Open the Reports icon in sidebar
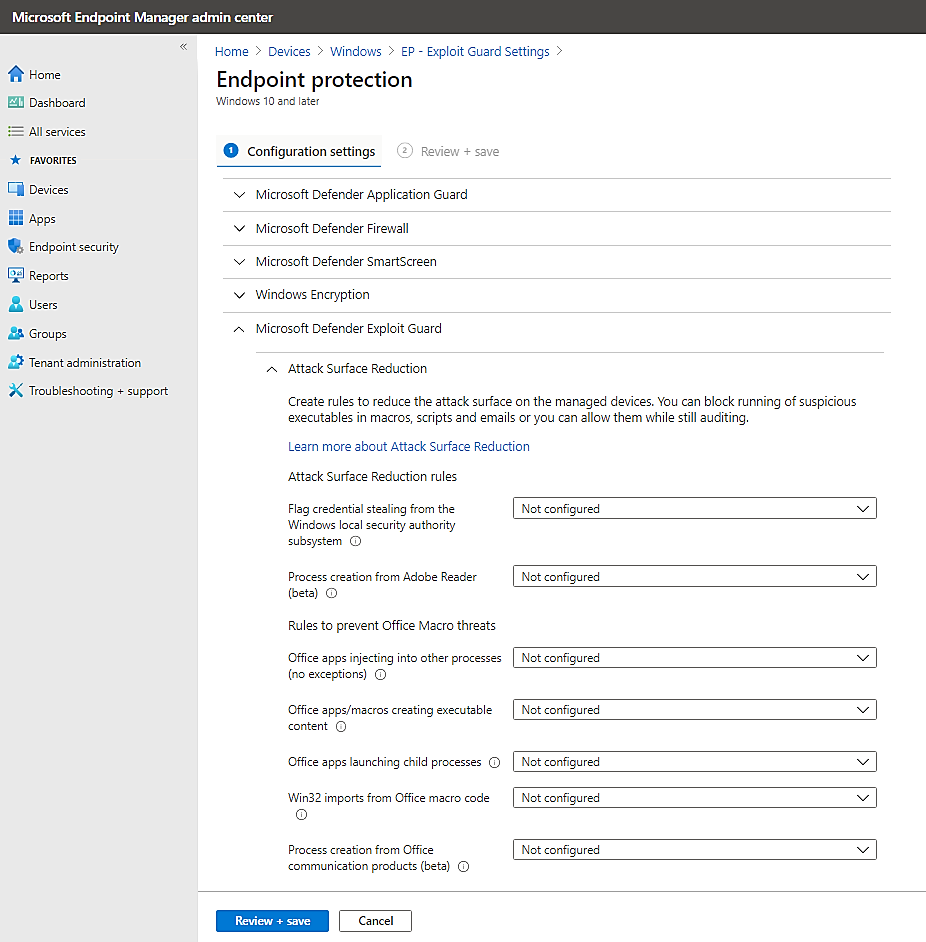Viewport: 926px width, 942px height. tap(15, 275)
